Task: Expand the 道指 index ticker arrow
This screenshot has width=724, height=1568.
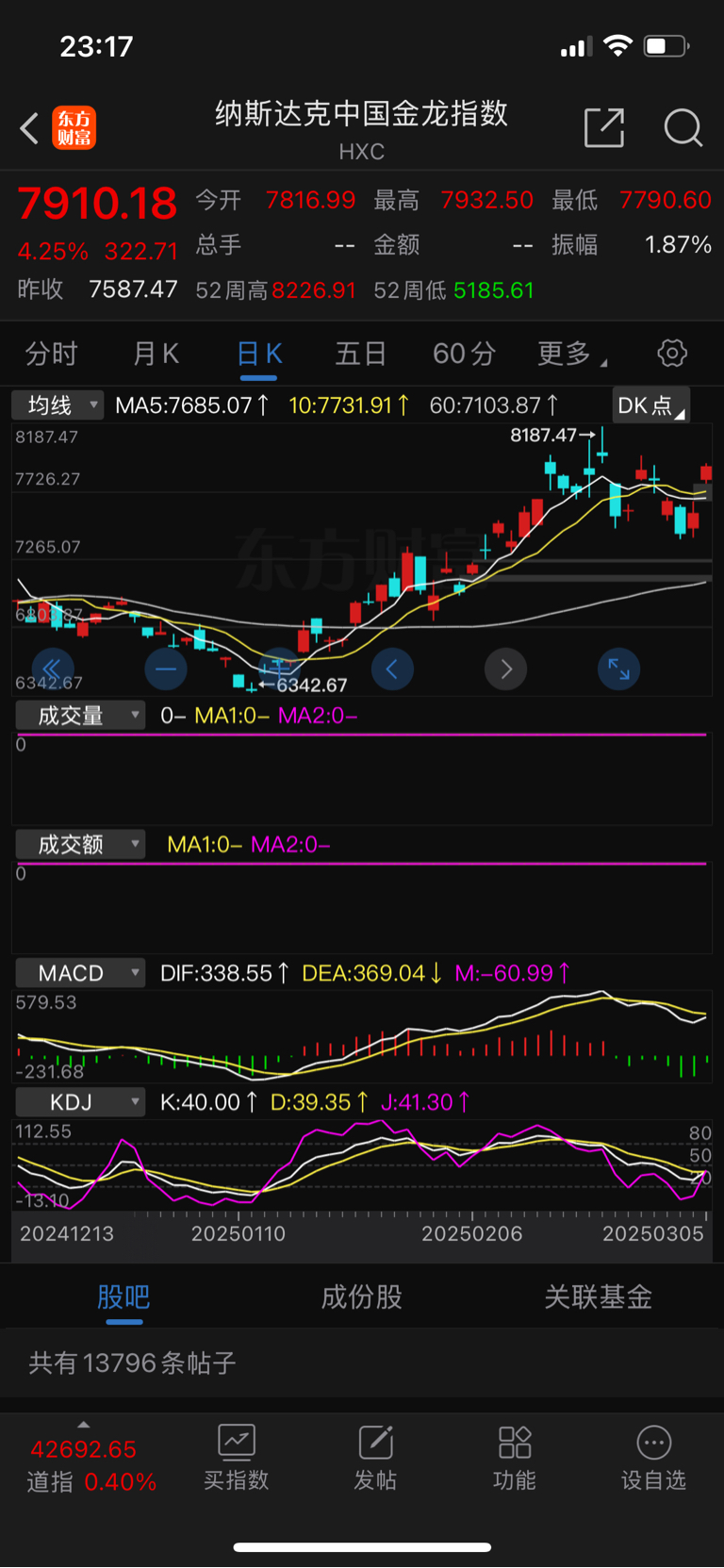Action: coord(84,1425)
